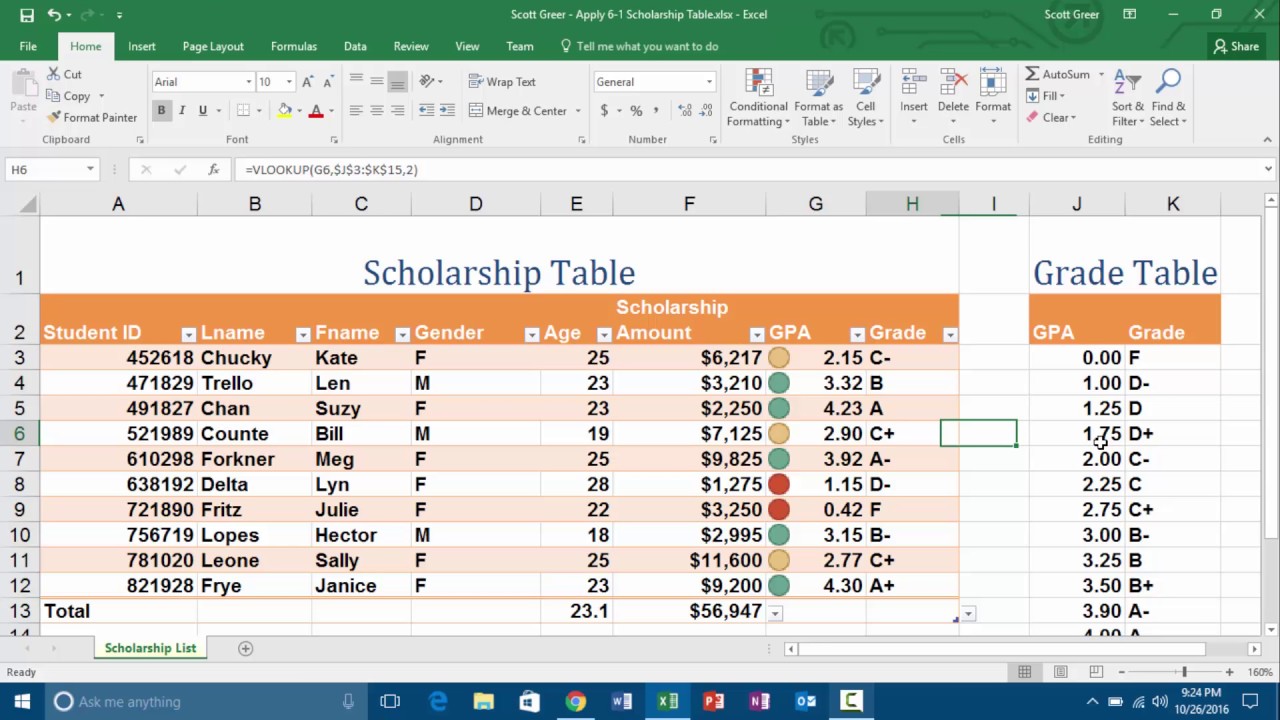
Task: Apply accounting dollar number format
Action: [x=604, y=111]
